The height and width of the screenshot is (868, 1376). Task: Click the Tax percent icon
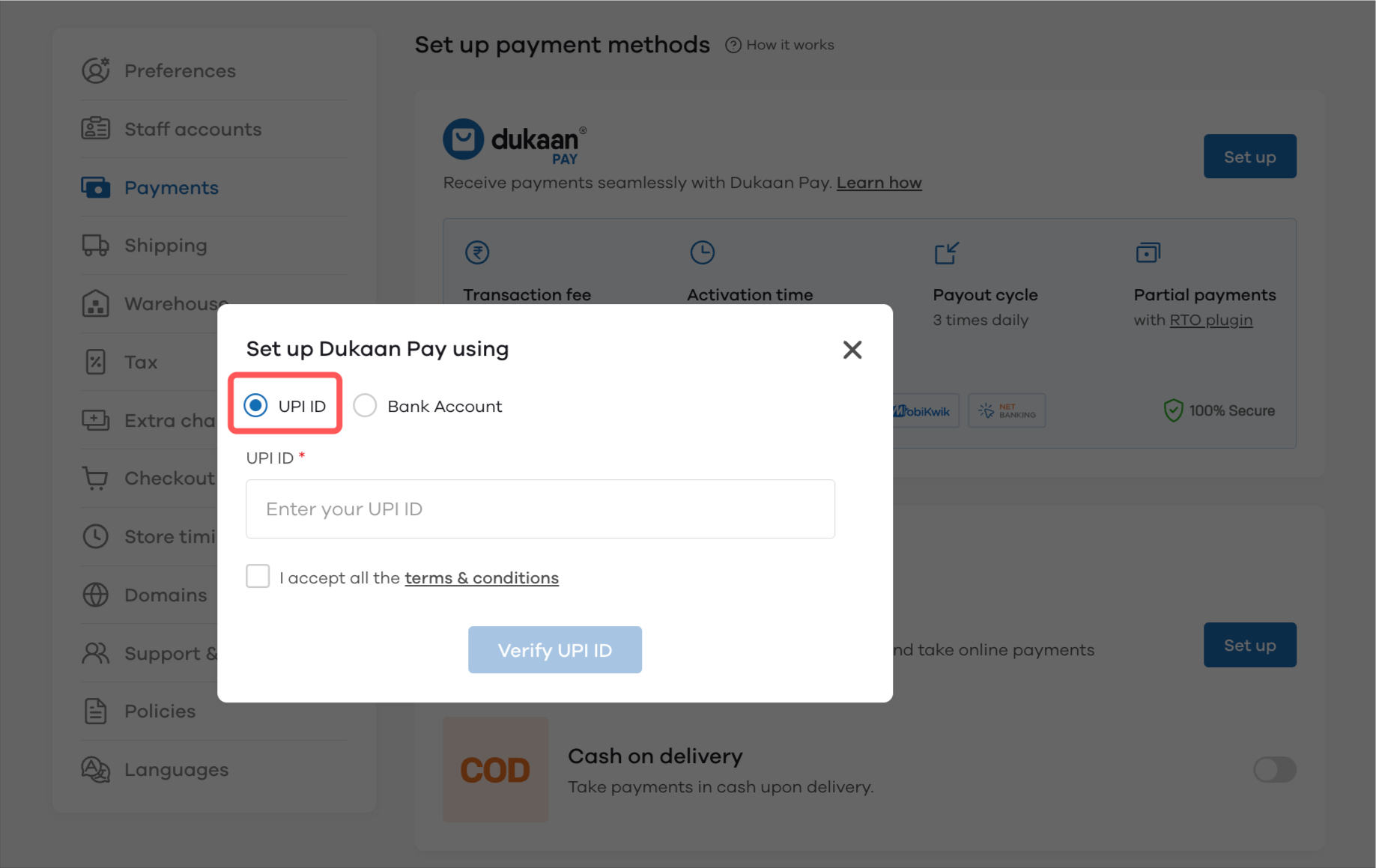click(95, 362)
